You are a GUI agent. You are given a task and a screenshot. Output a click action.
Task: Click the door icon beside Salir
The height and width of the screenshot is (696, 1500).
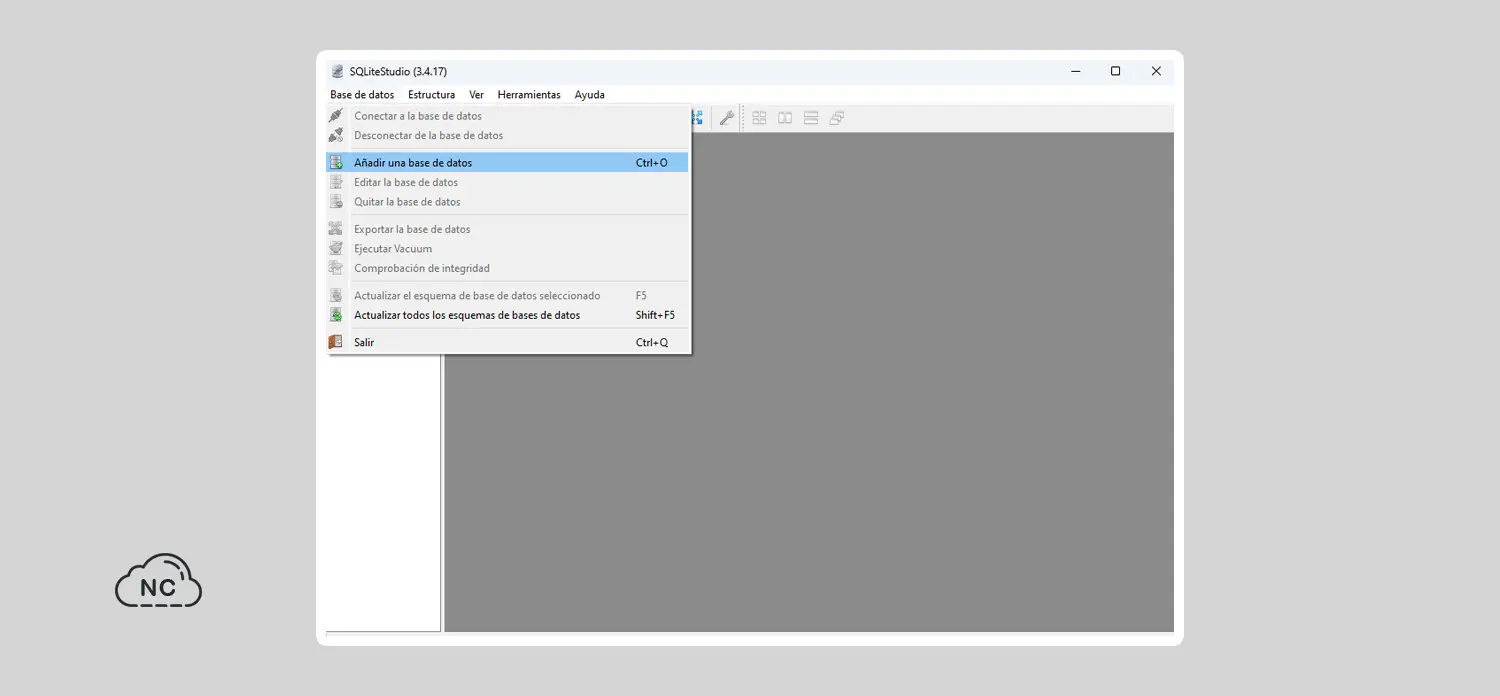pos(336,342)
